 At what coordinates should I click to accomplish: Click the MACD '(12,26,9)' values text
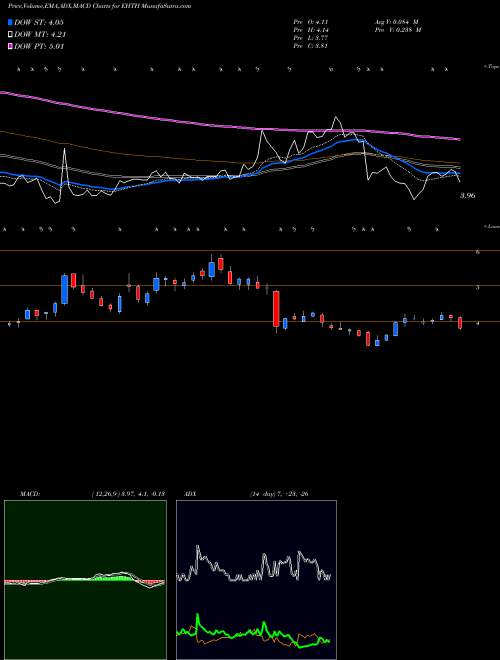(128, 494)
